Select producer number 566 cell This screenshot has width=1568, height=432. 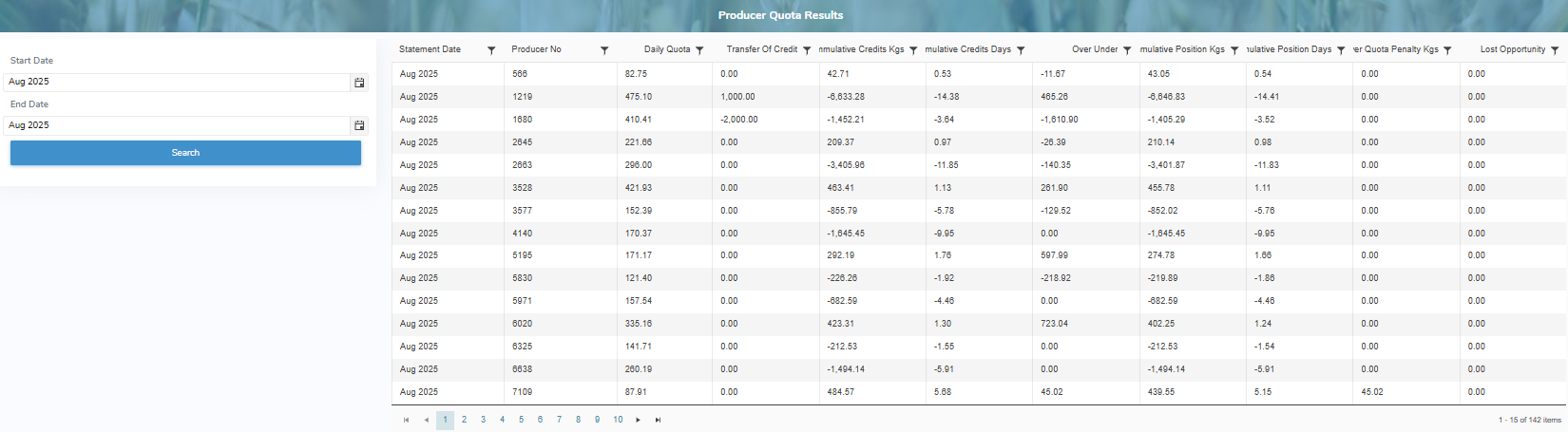click(x=561, y=74)
